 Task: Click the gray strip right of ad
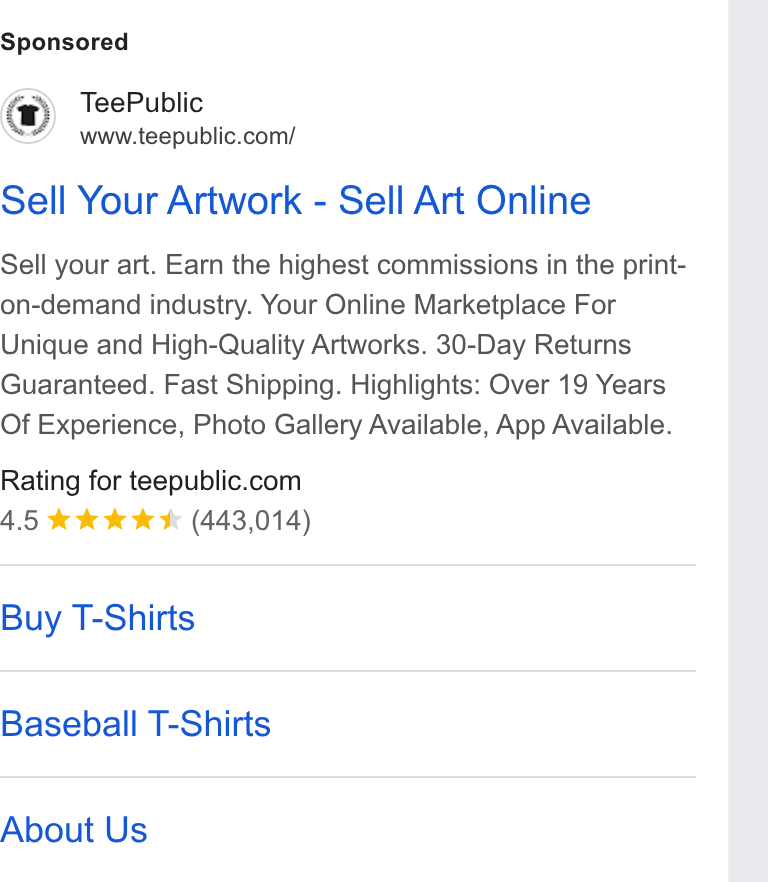click(748, 441)
